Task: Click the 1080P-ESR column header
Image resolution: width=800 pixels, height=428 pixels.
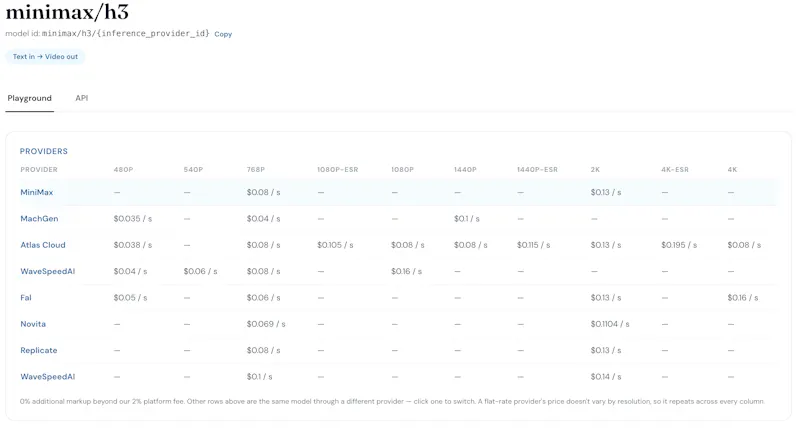Action: coord(338,170)
